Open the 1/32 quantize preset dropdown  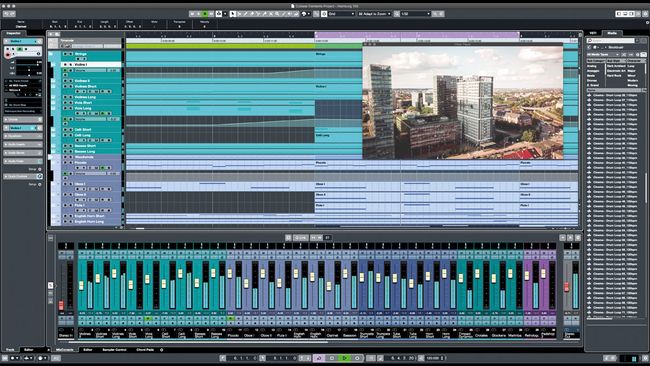(x=415, y=14)
